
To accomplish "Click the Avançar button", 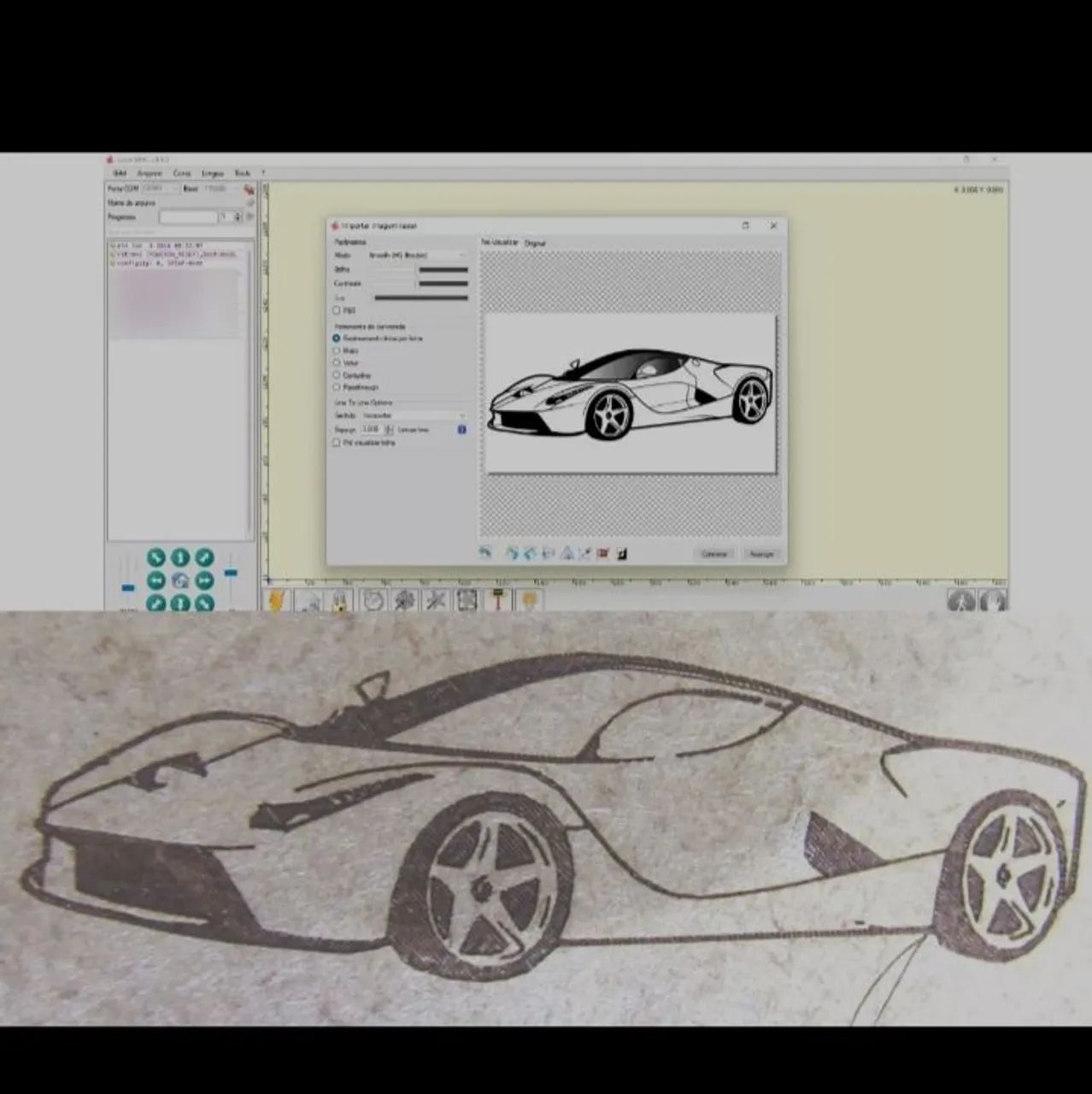I will pos(761,554).
